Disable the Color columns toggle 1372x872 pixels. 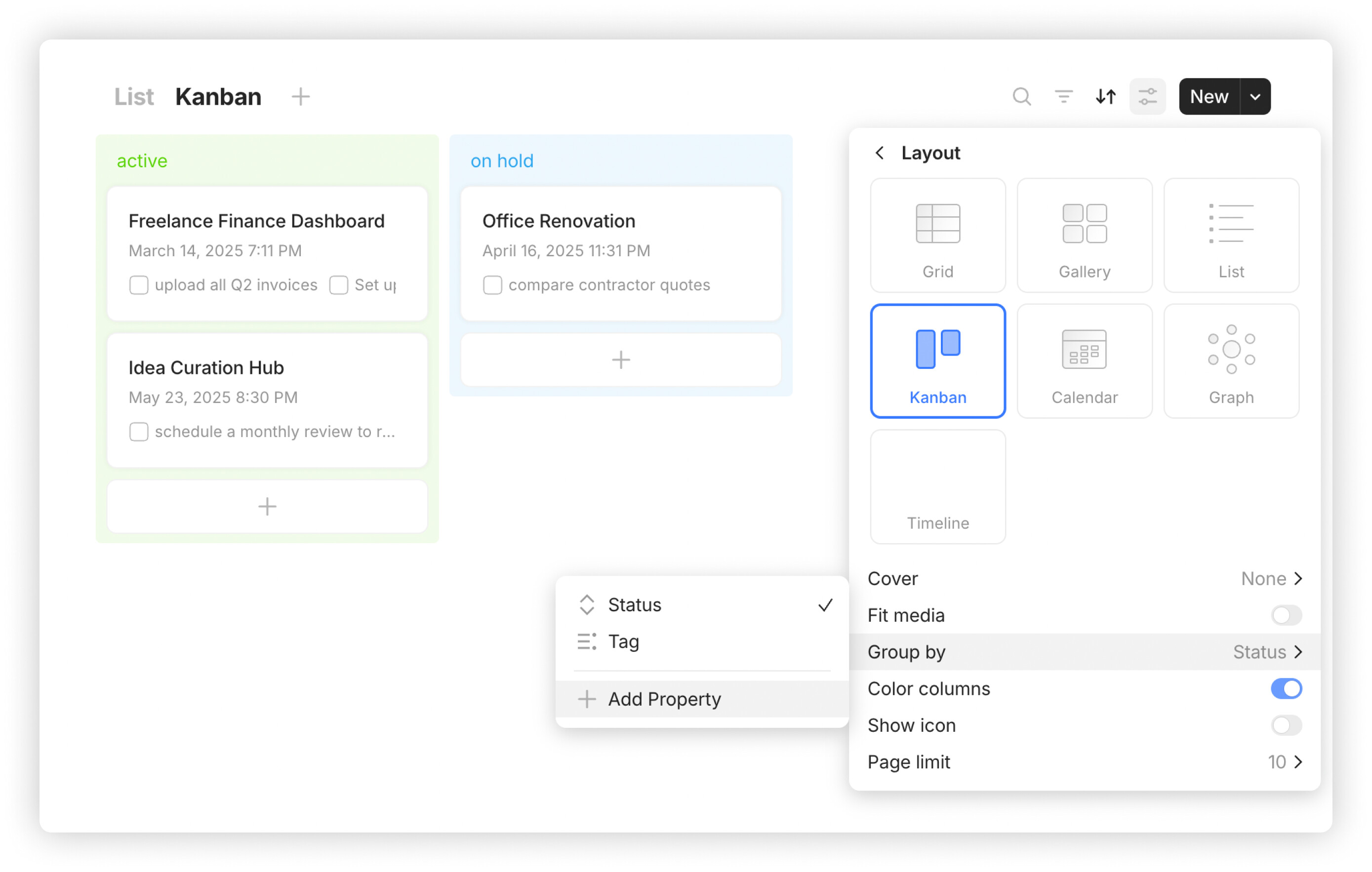coord(1286,689)
